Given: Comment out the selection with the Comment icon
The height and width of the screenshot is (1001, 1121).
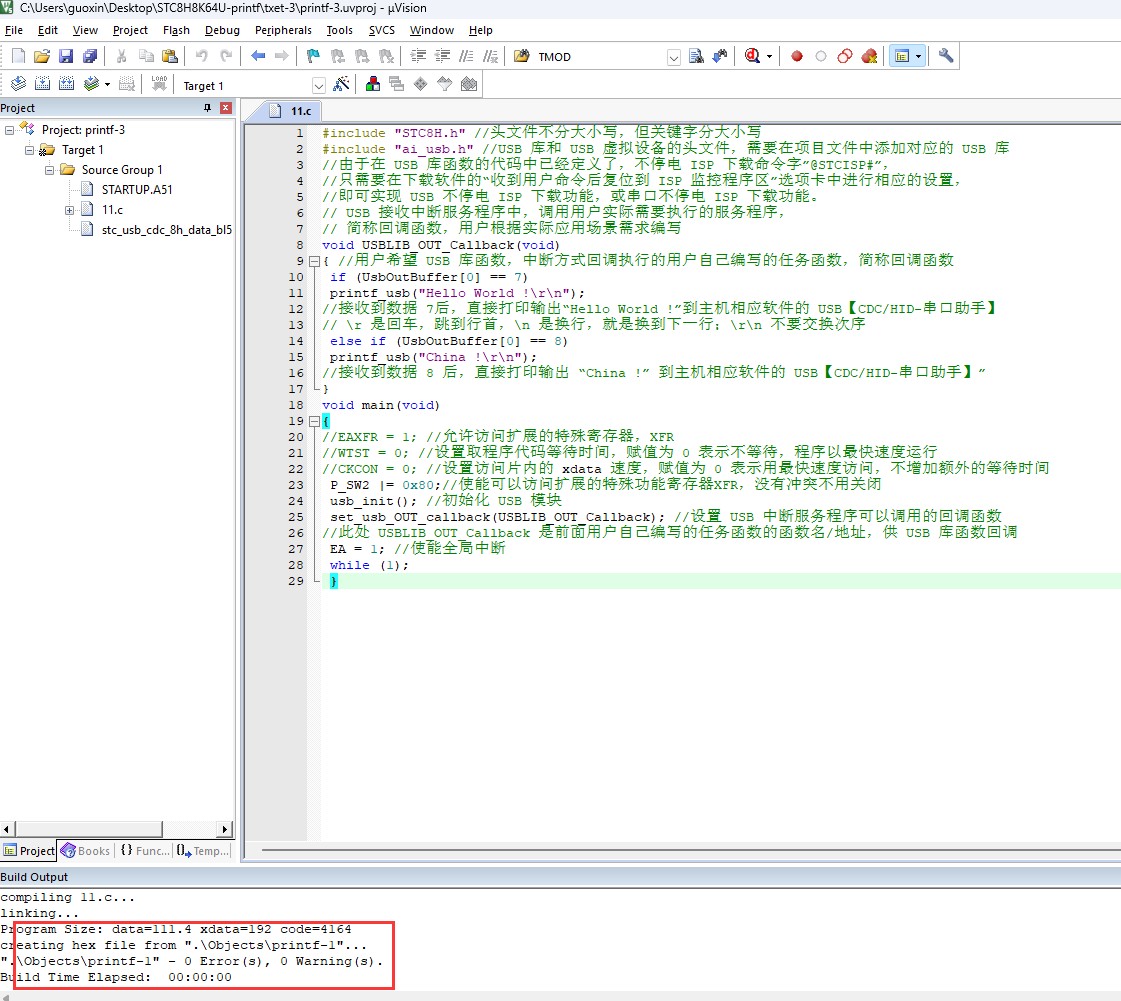Looking at the screenshot, I should tap(466, 56).
